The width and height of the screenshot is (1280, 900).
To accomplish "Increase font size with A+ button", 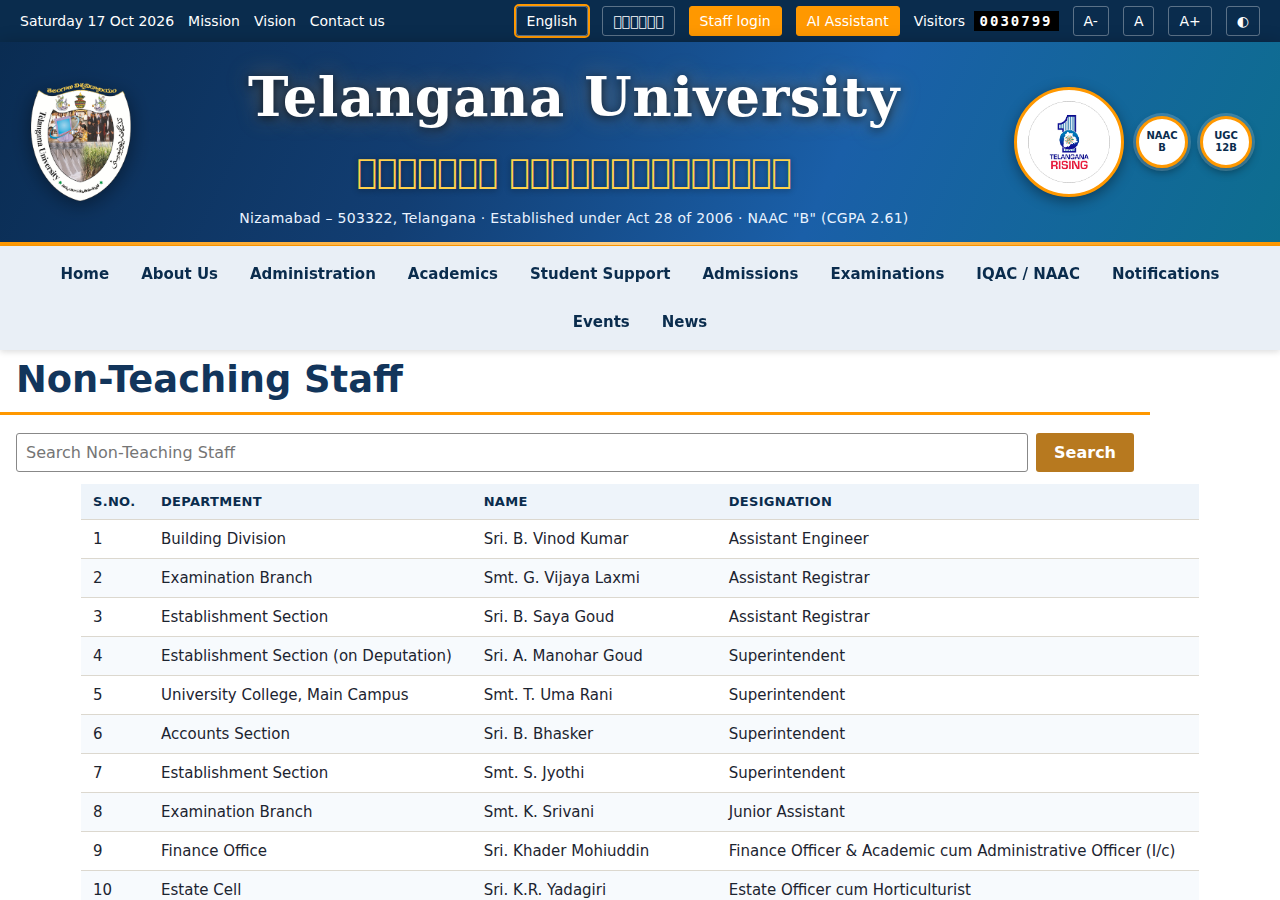I will (1190, 21).
